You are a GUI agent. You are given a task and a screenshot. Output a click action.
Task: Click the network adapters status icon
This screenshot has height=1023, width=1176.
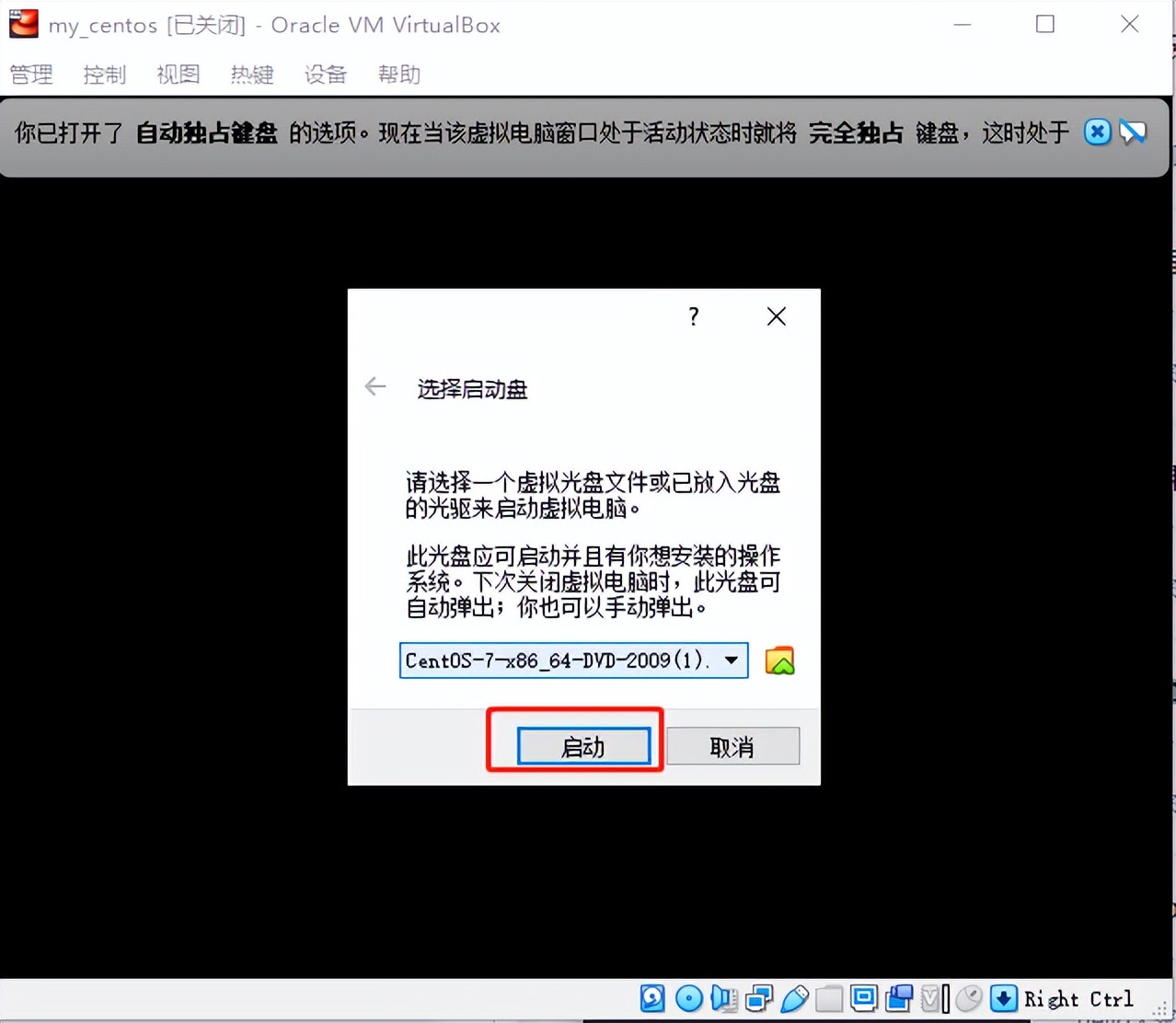coord(758,998)
